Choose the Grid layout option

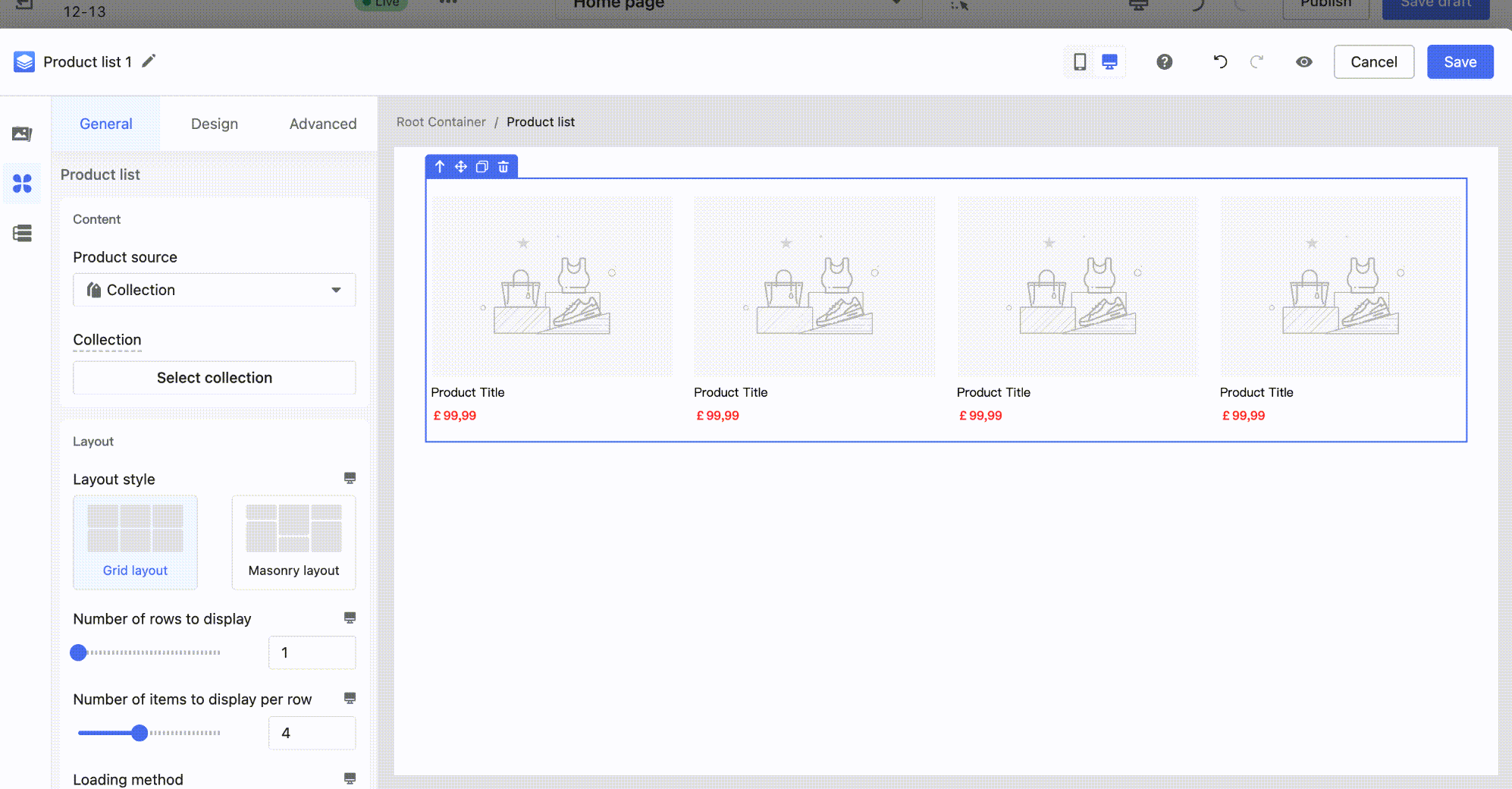[135, 542]
